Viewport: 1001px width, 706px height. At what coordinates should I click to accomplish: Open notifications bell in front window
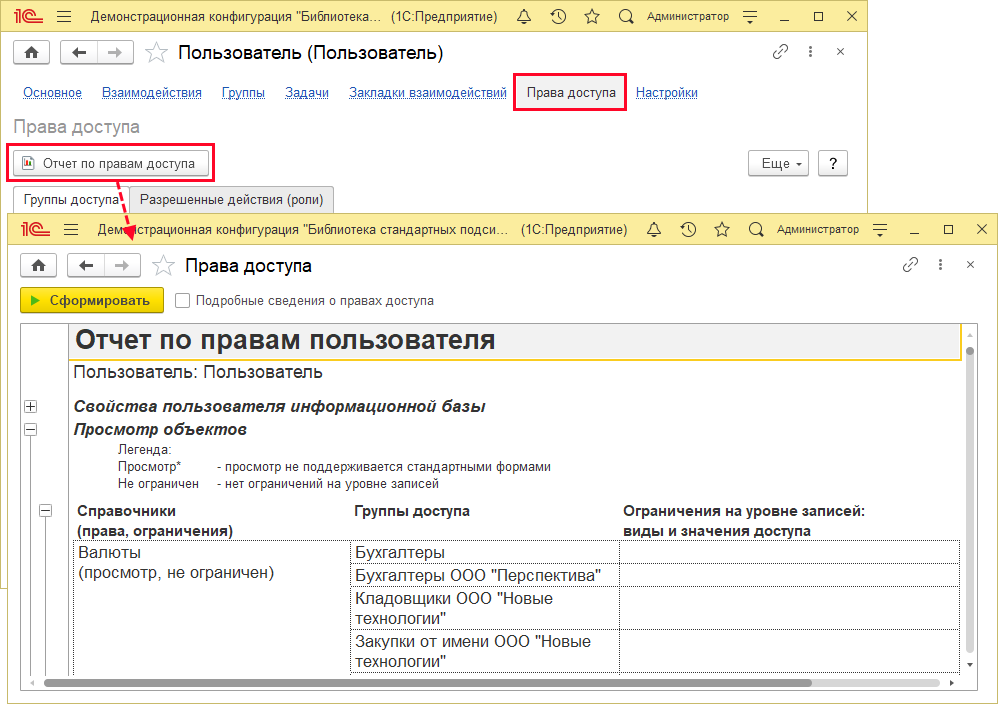coord(654,229)
